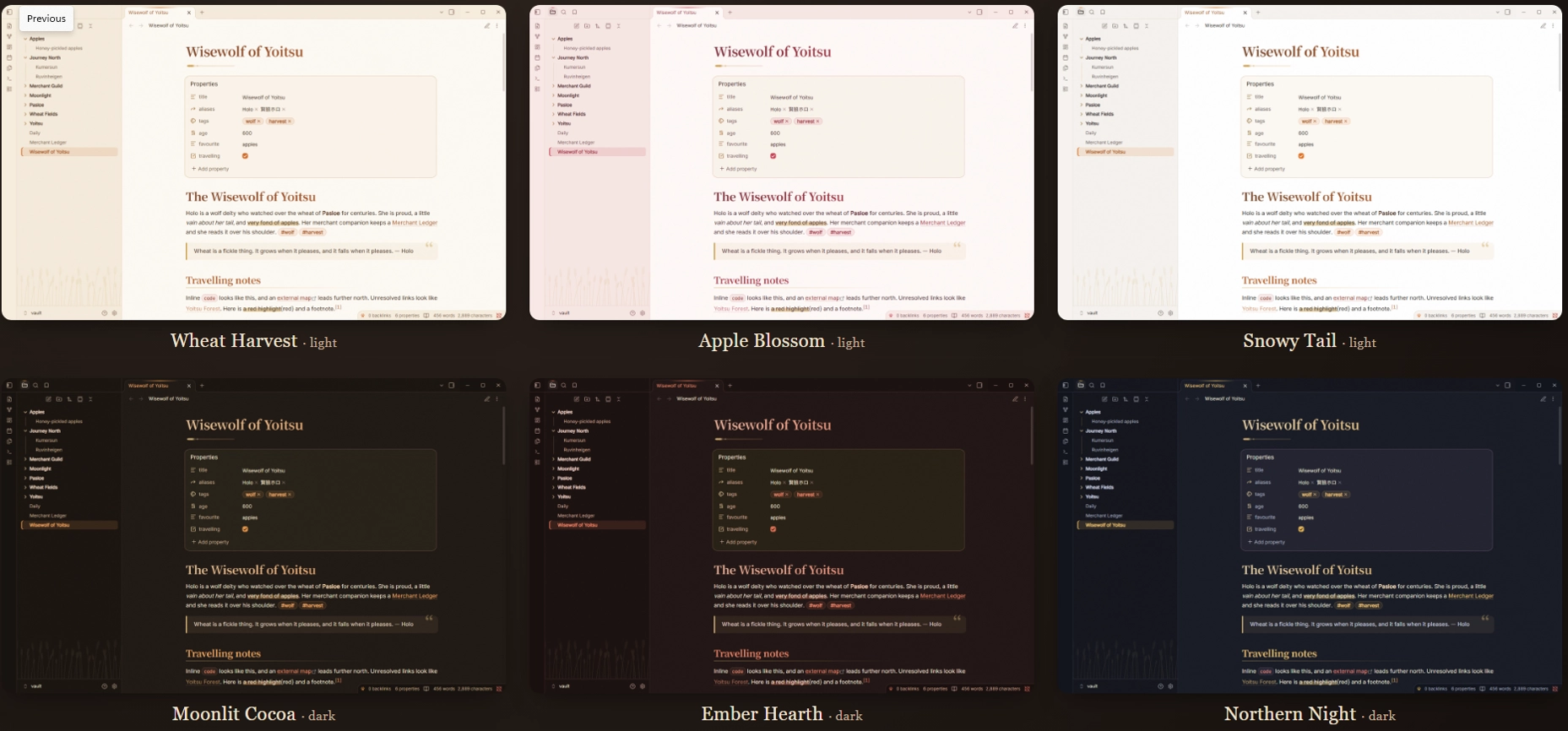
Task: Remove harvest tag in Ember Hearth properties
Action: click(x=817, y=495)
